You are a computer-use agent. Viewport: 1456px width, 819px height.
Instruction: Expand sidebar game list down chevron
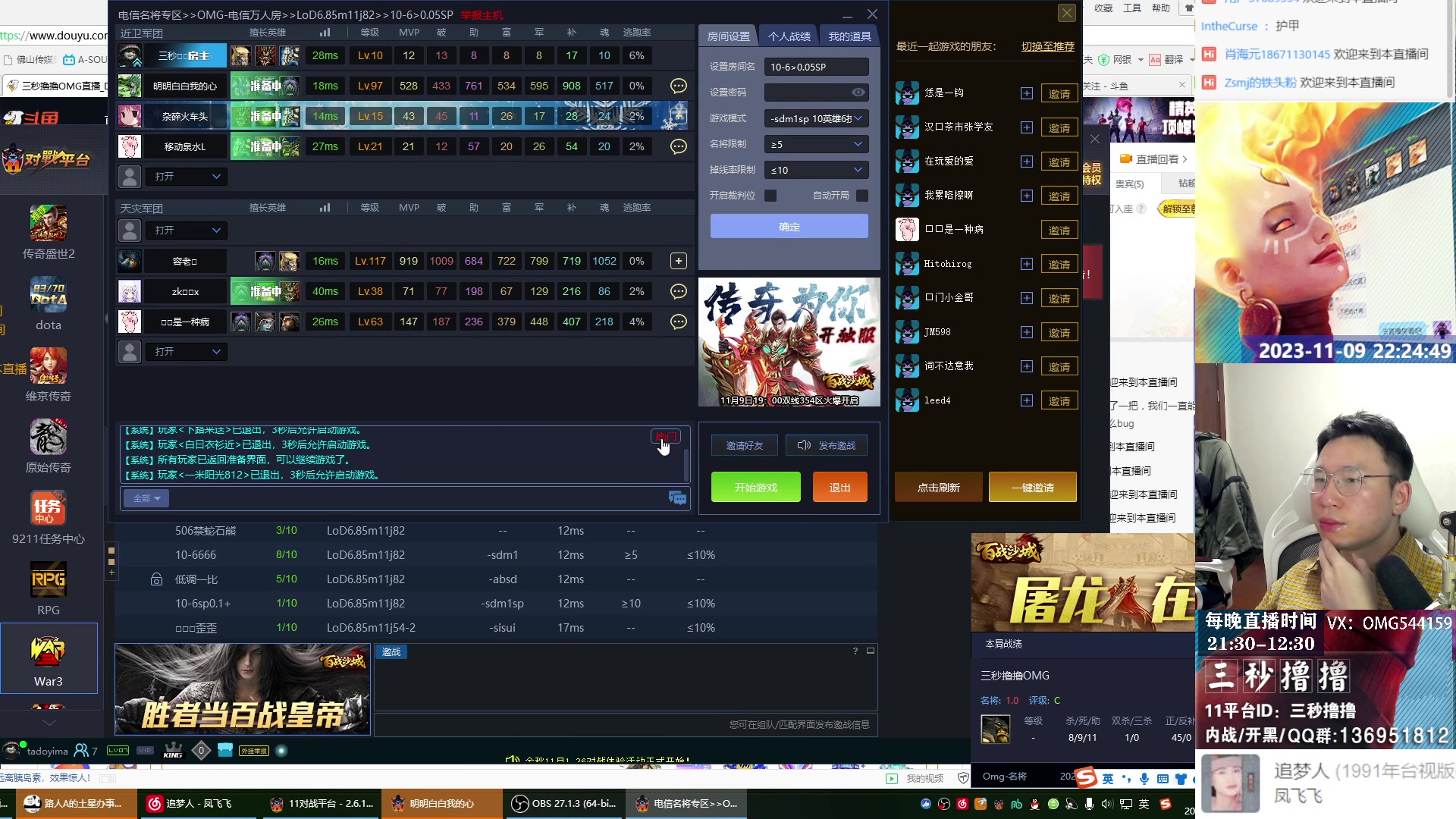49,723
